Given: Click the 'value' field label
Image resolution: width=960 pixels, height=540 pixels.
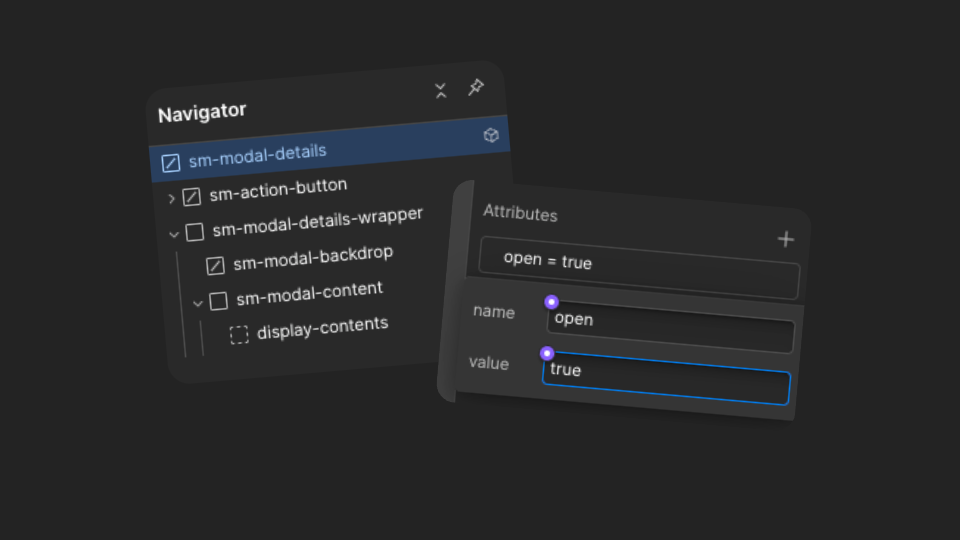Looking at the screenshot, I should 489,363.
